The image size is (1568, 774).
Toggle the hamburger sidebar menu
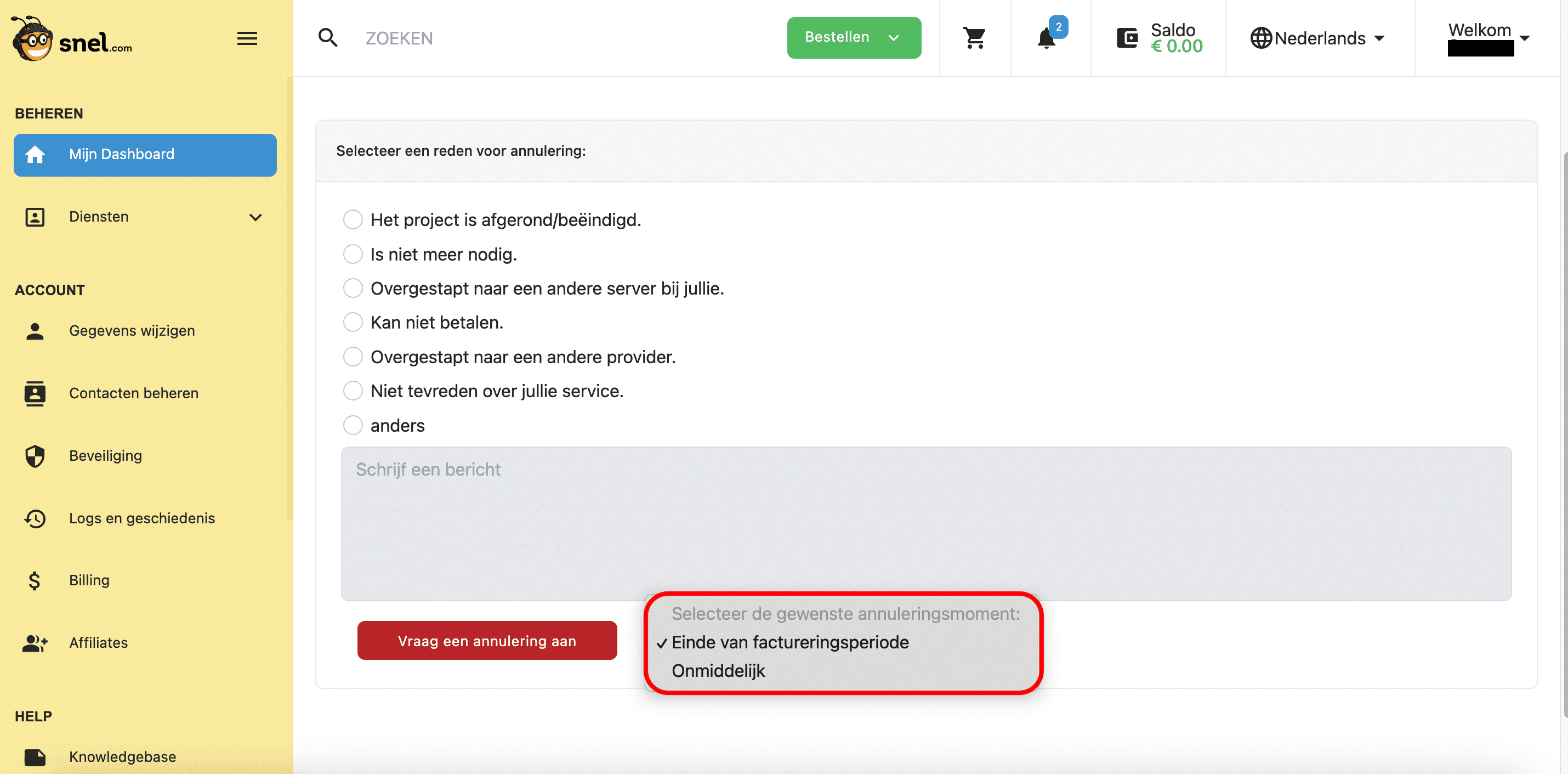tap(247, 38)
